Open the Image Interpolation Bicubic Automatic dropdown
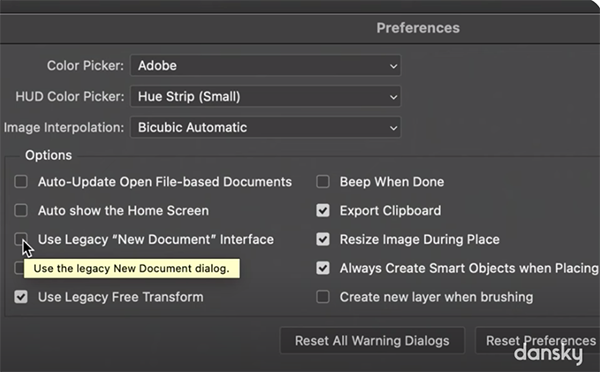 [266, 127]
